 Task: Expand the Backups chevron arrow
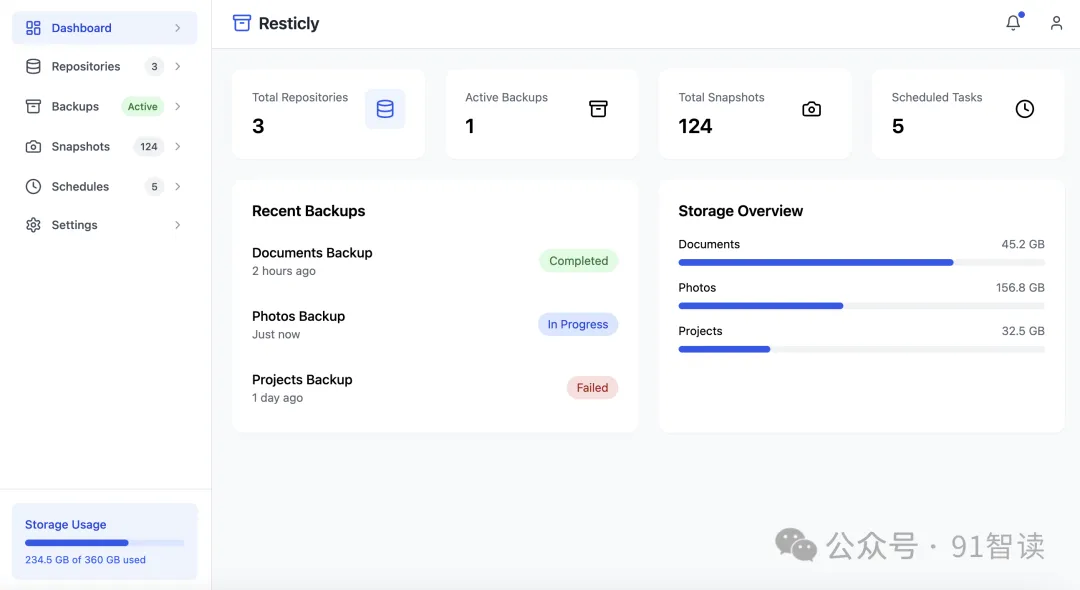[178, 106]
